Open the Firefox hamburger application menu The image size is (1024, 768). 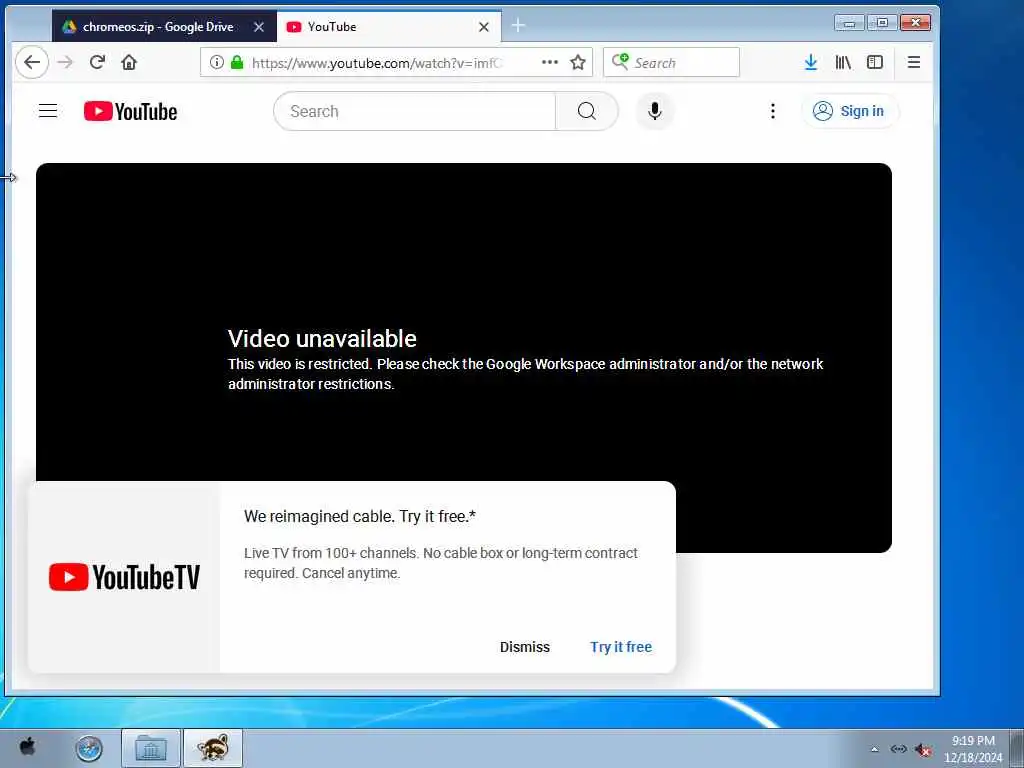pyautogui.click(x=914, y=63)
